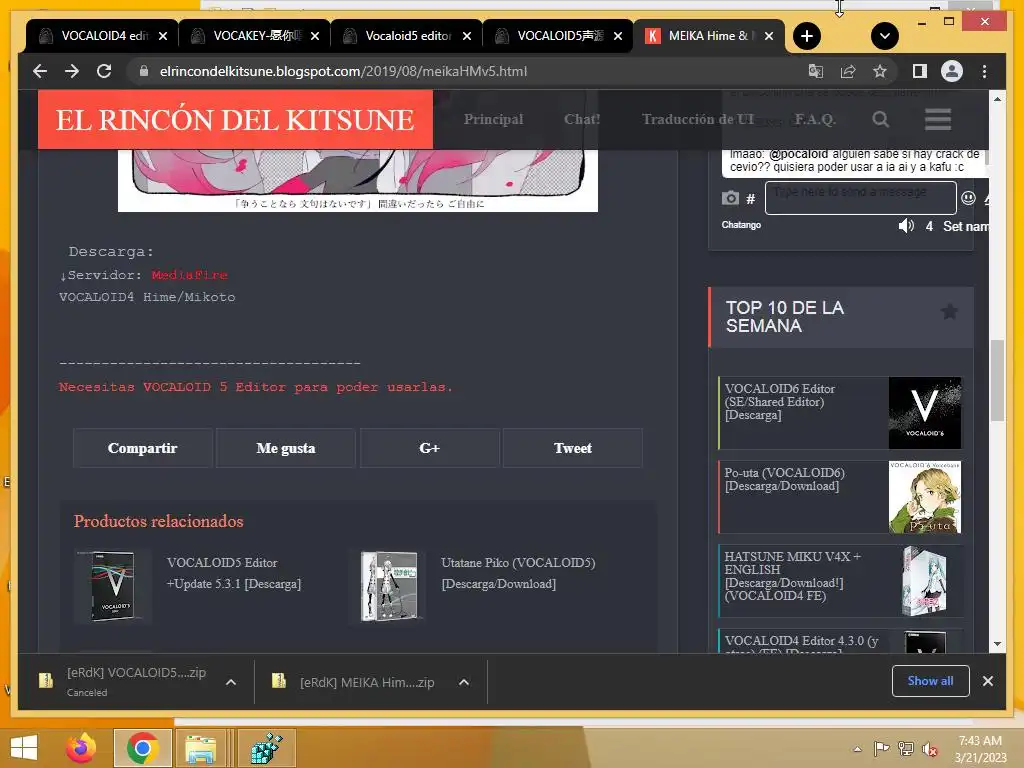Reload the current page
This screenshot has height=768, width=1024.
[x=104, y=71]
